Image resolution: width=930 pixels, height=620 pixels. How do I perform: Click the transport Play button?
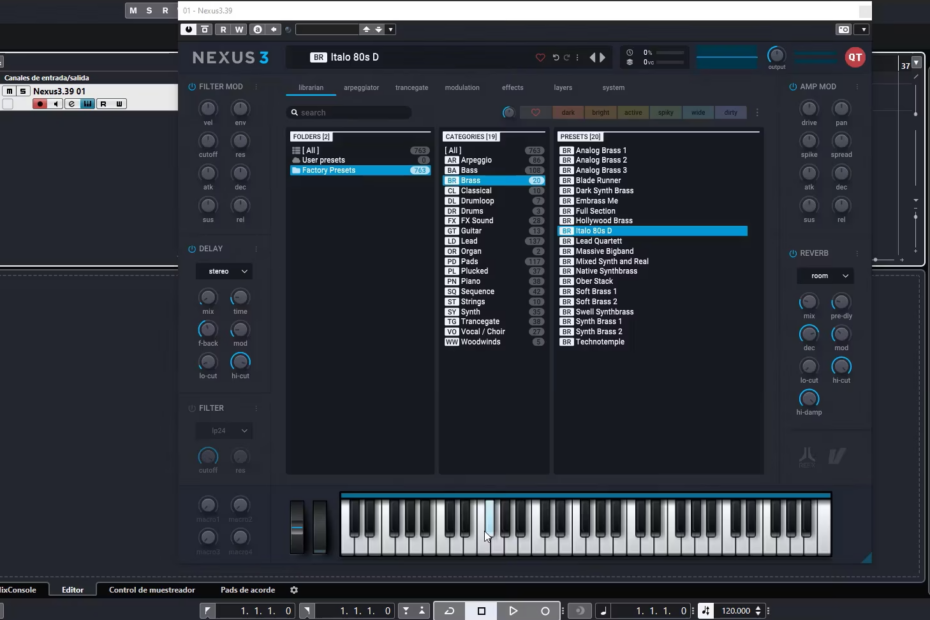tap(513, 611)
